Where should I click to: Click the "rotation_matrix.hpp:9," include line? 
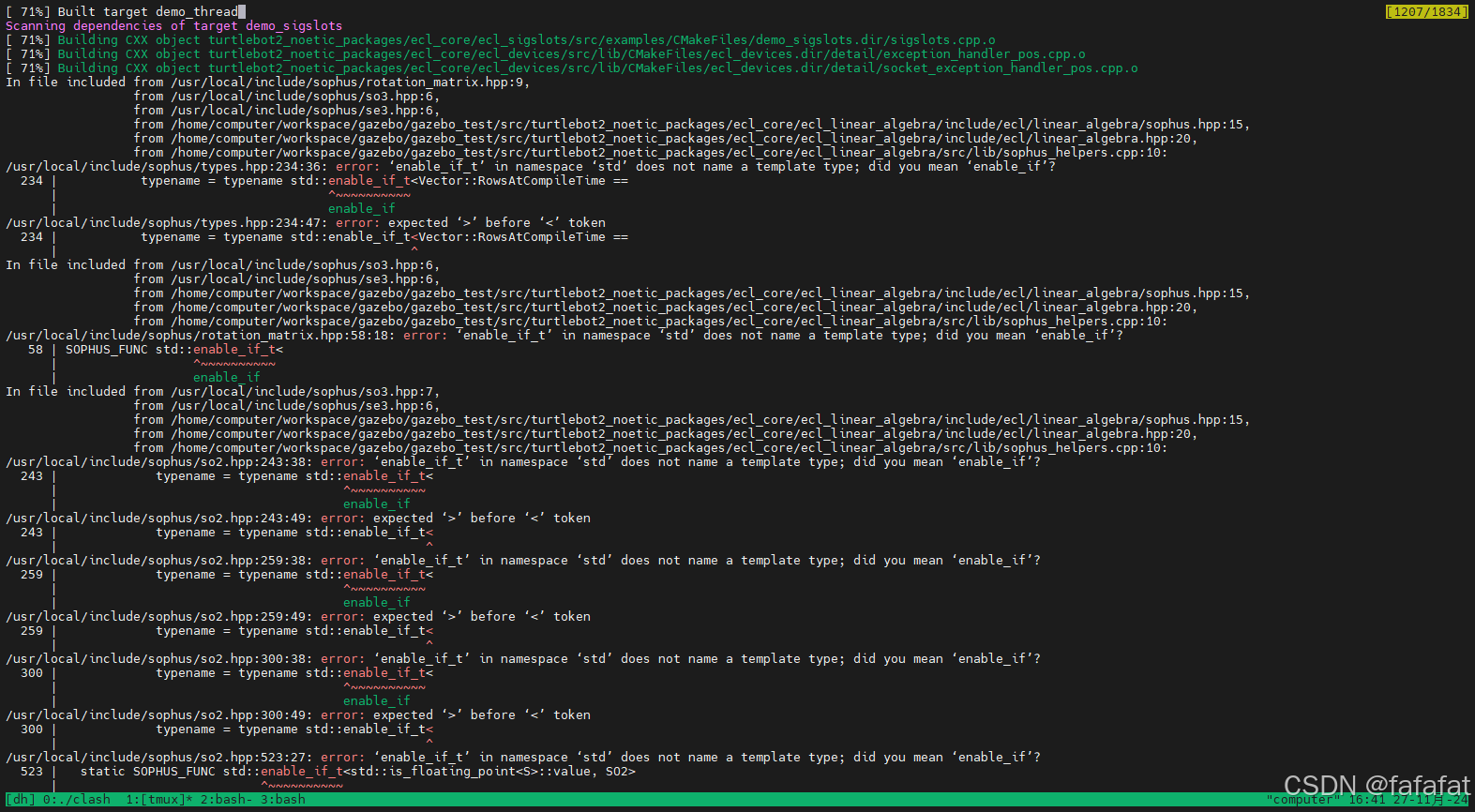coord(268,82)
